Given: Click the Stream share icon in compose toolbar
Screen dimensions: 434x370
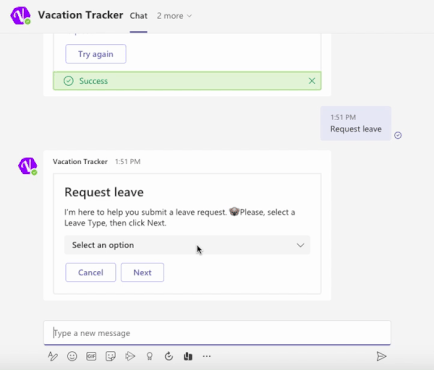Looking at the screenshot, I should click(130, 356).
